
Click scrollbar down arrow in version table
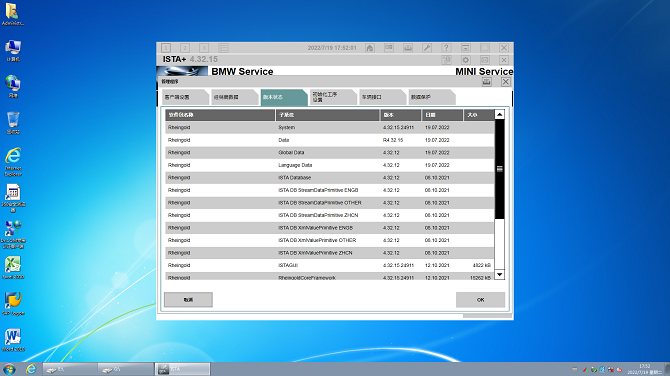500,274
